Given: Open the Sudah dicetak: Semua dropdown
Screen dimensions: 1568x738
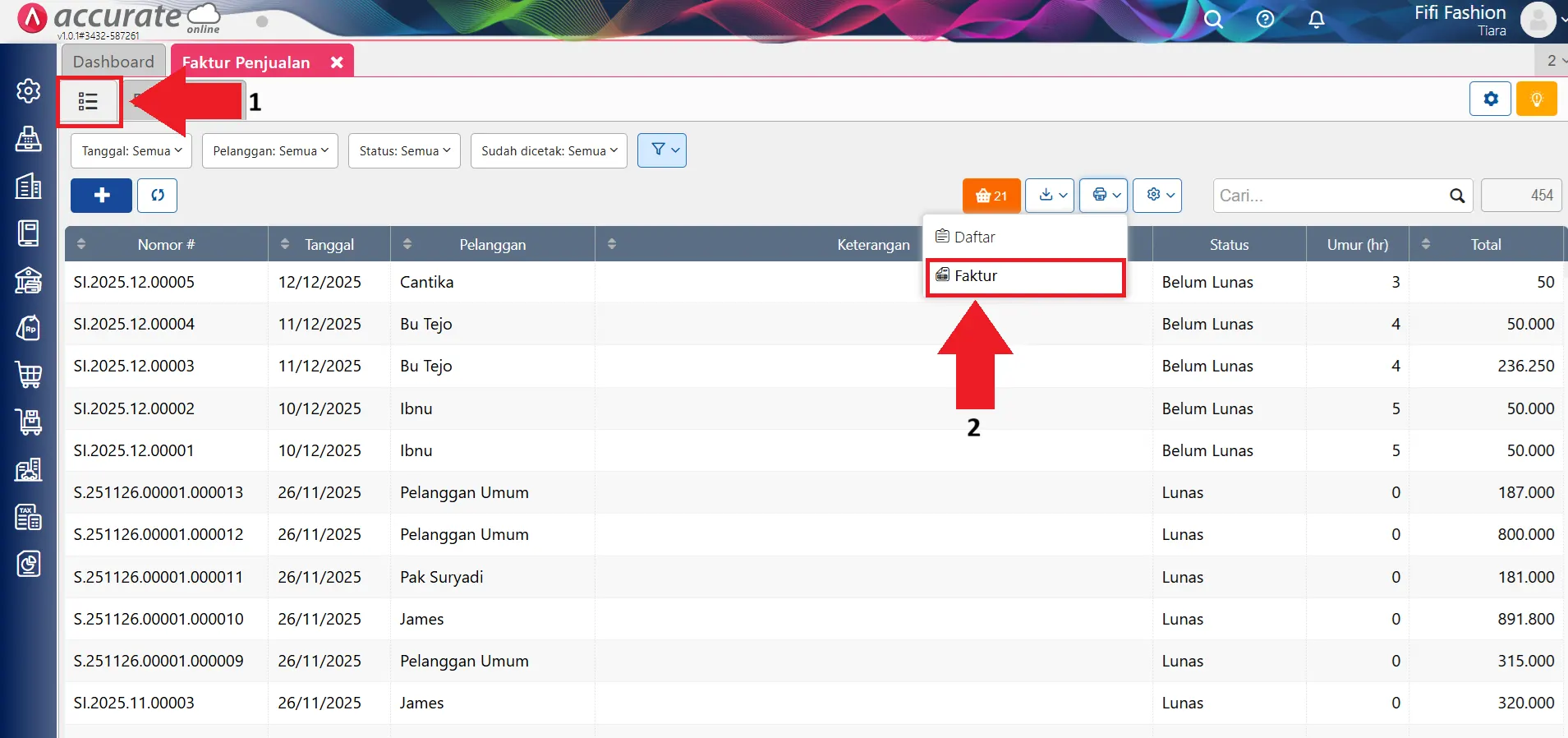Looking at the screenshot, I should 549,151.
